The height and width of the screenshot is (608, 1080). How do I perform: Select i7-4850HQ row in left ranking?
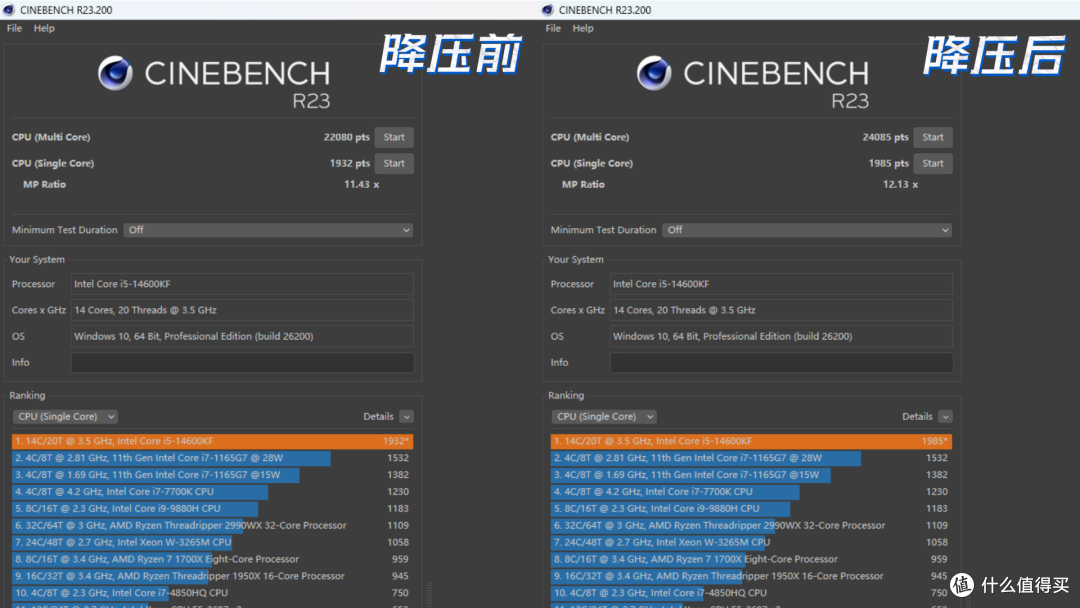point(212,593)
